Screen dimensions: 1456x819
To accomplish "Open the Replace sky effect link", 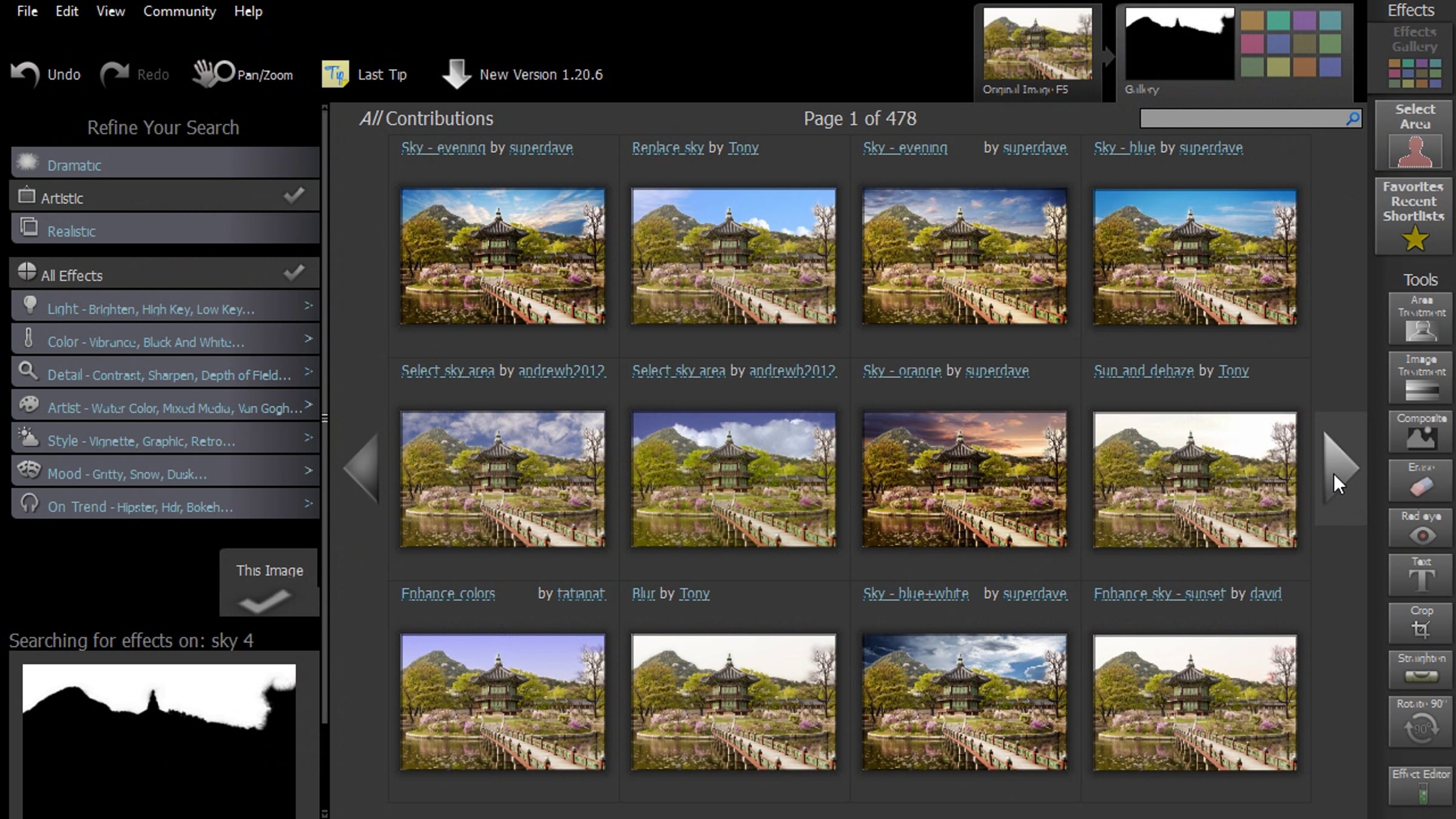I will coord(667,148).
